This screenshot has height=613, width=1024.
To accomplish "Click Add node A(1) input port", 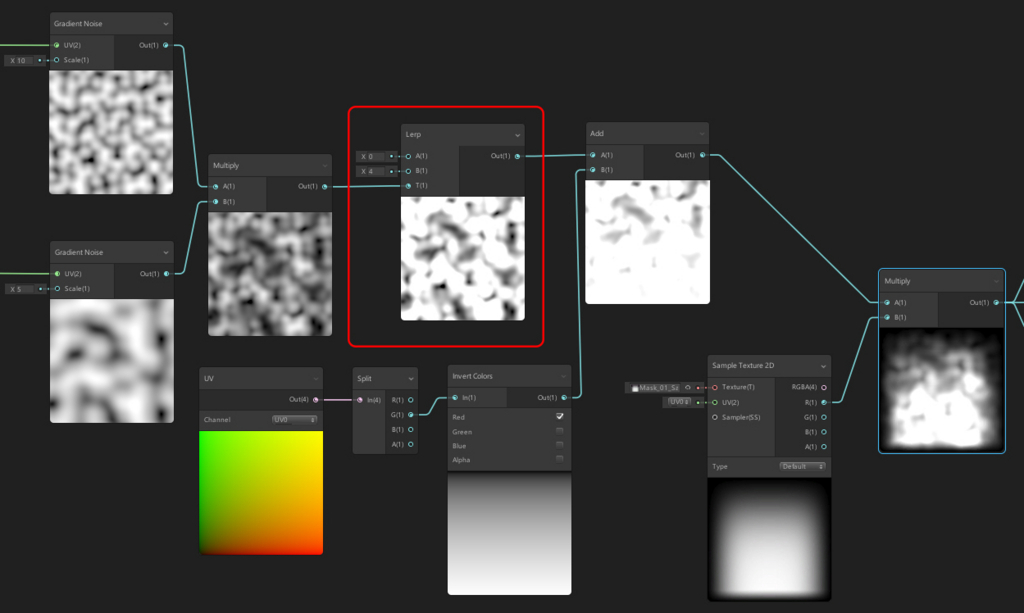I will (593, 155).
